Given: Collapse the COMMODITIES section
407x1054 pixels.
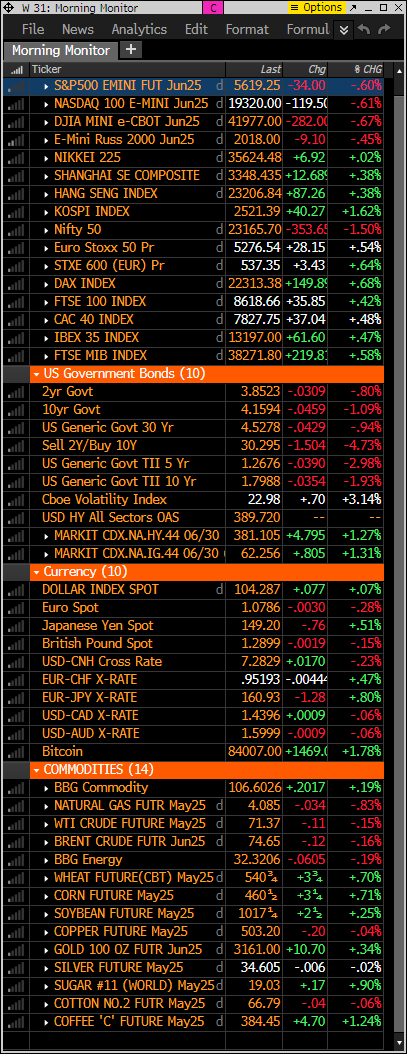Looking at the screenshot, I should tap(35, 770).
